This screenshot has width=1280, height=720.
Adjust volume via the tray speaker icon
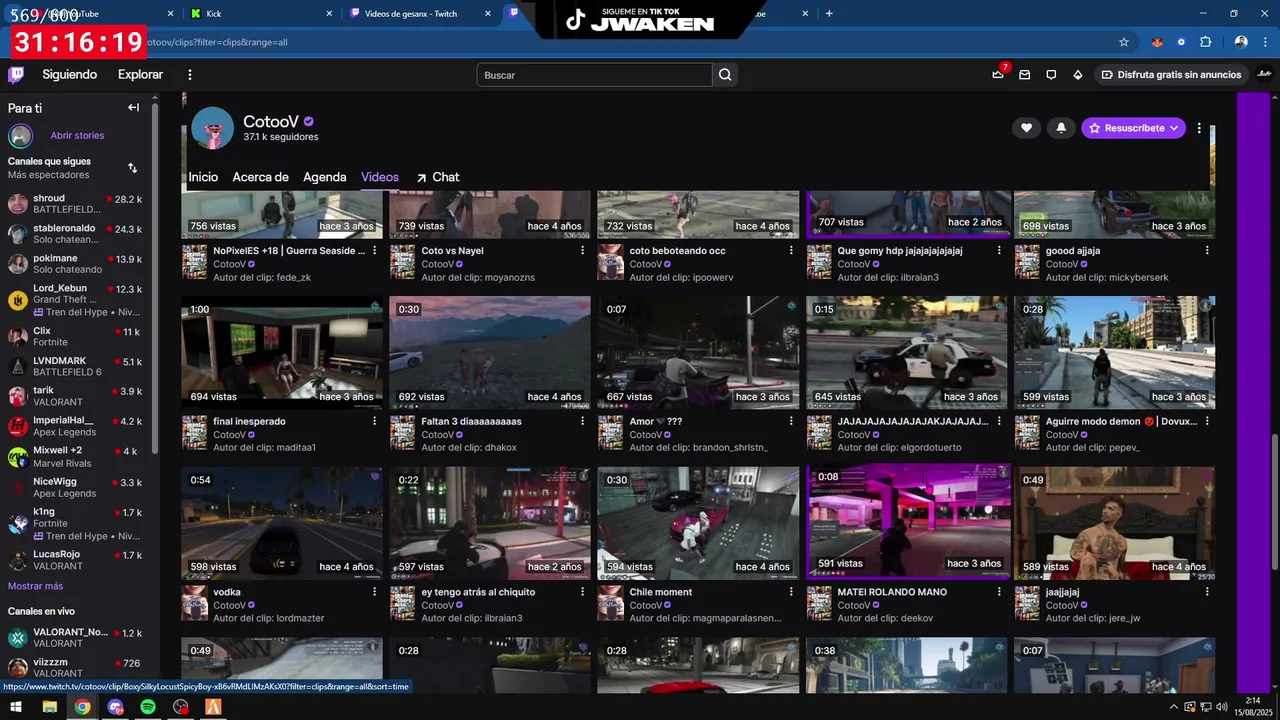click(x=1221, y=707)
